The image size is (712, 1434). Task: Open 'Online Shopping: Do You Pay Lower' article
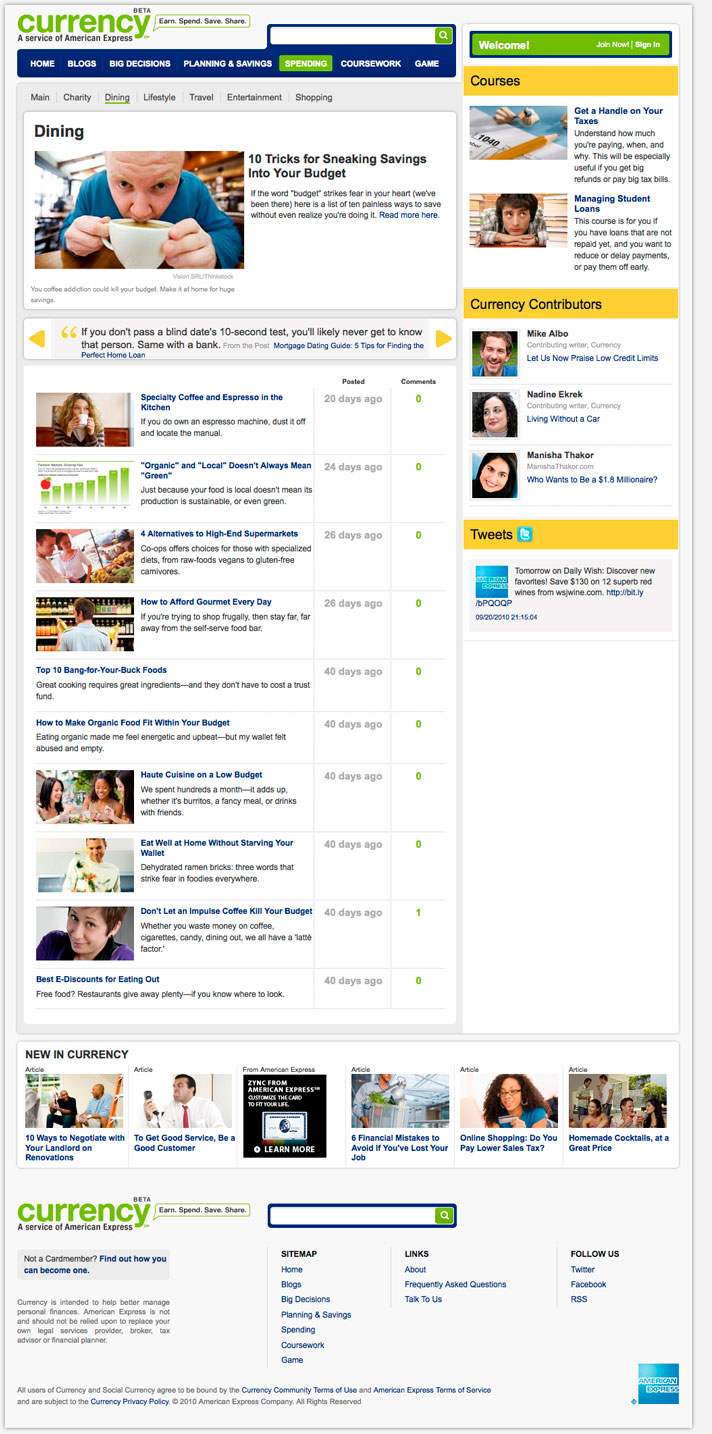tap(509, 1143)
